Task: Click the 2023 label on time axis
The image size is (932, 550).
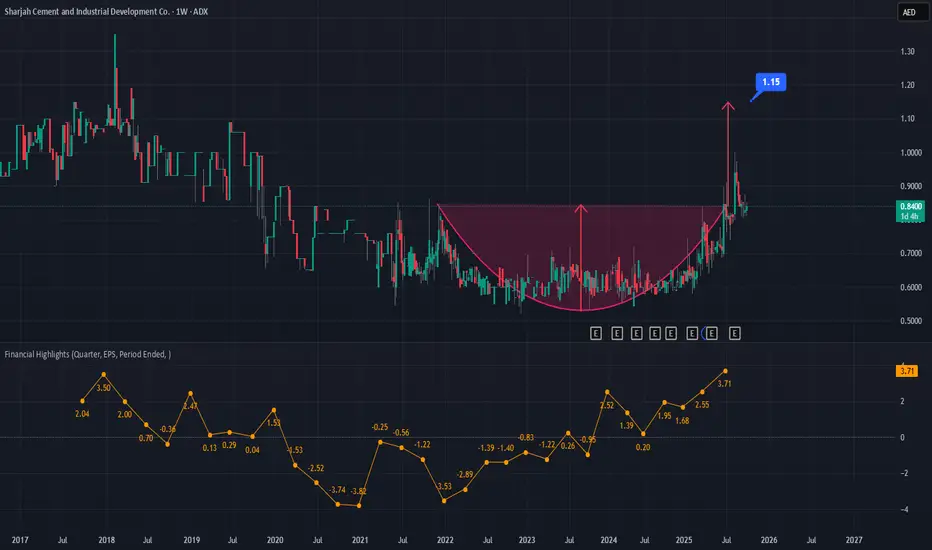Action: click(527, 540)
